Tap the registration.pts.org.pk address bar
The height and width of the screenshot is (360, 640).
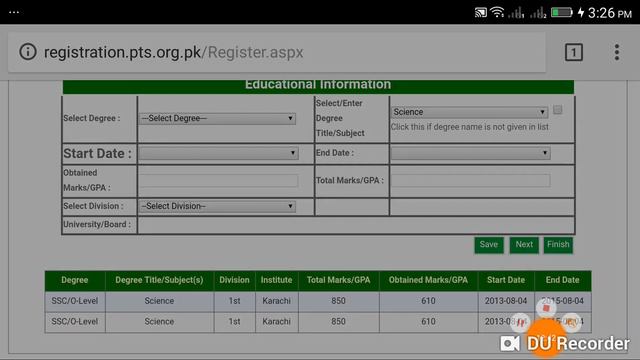point(277,52)
